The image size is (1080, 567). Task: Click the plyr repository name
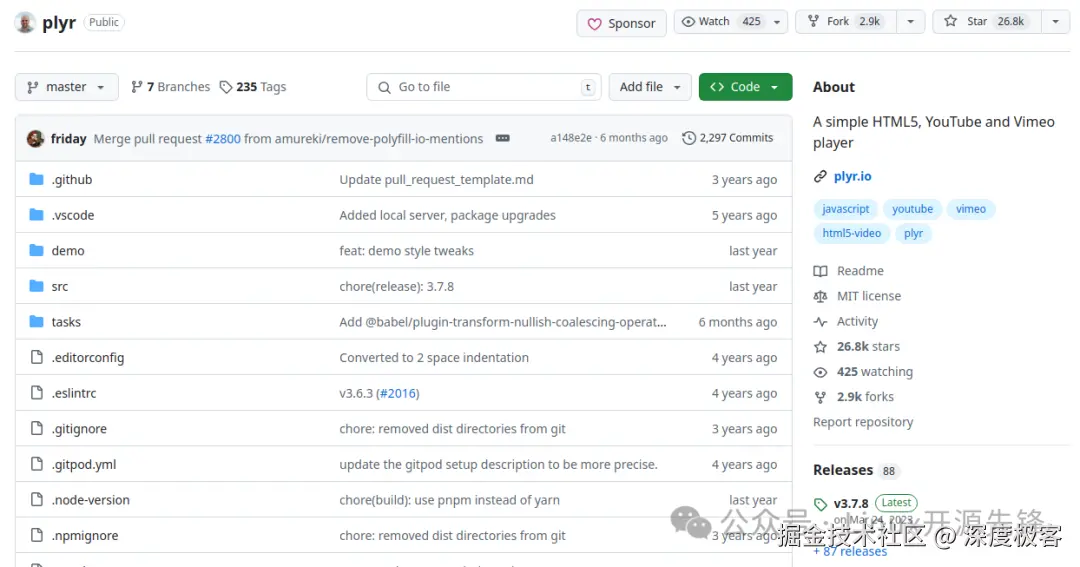coord(59,23)
